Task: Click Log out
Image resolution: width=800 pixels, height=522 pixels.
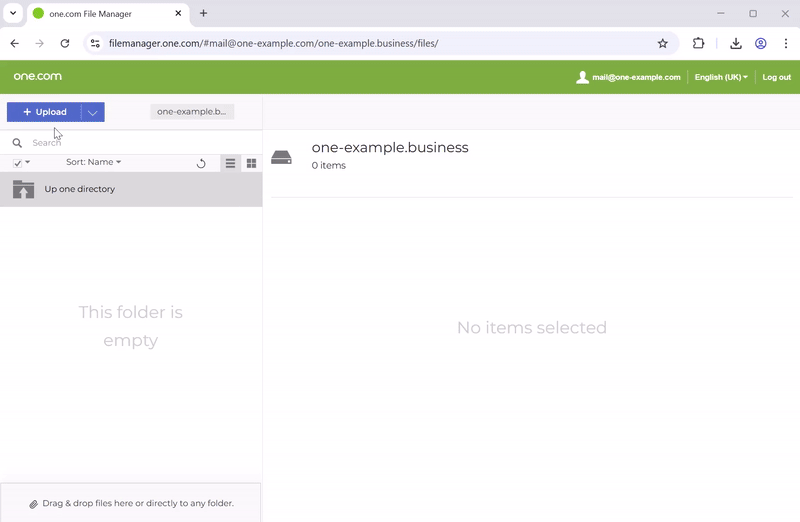Action: (777, 77)
